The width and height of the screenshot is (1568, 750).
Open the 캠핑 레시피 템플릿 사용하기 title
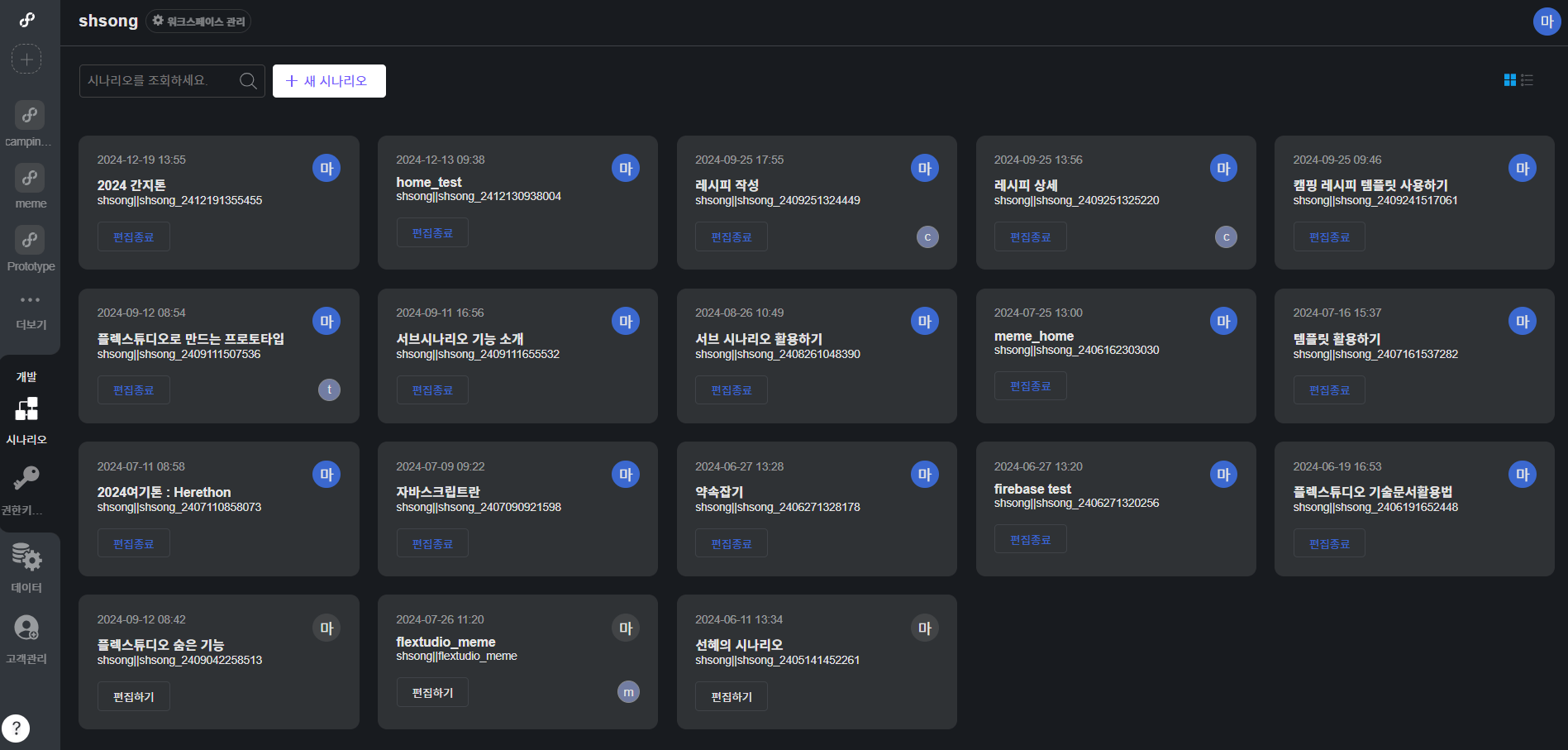click(x=1370, y=185)
